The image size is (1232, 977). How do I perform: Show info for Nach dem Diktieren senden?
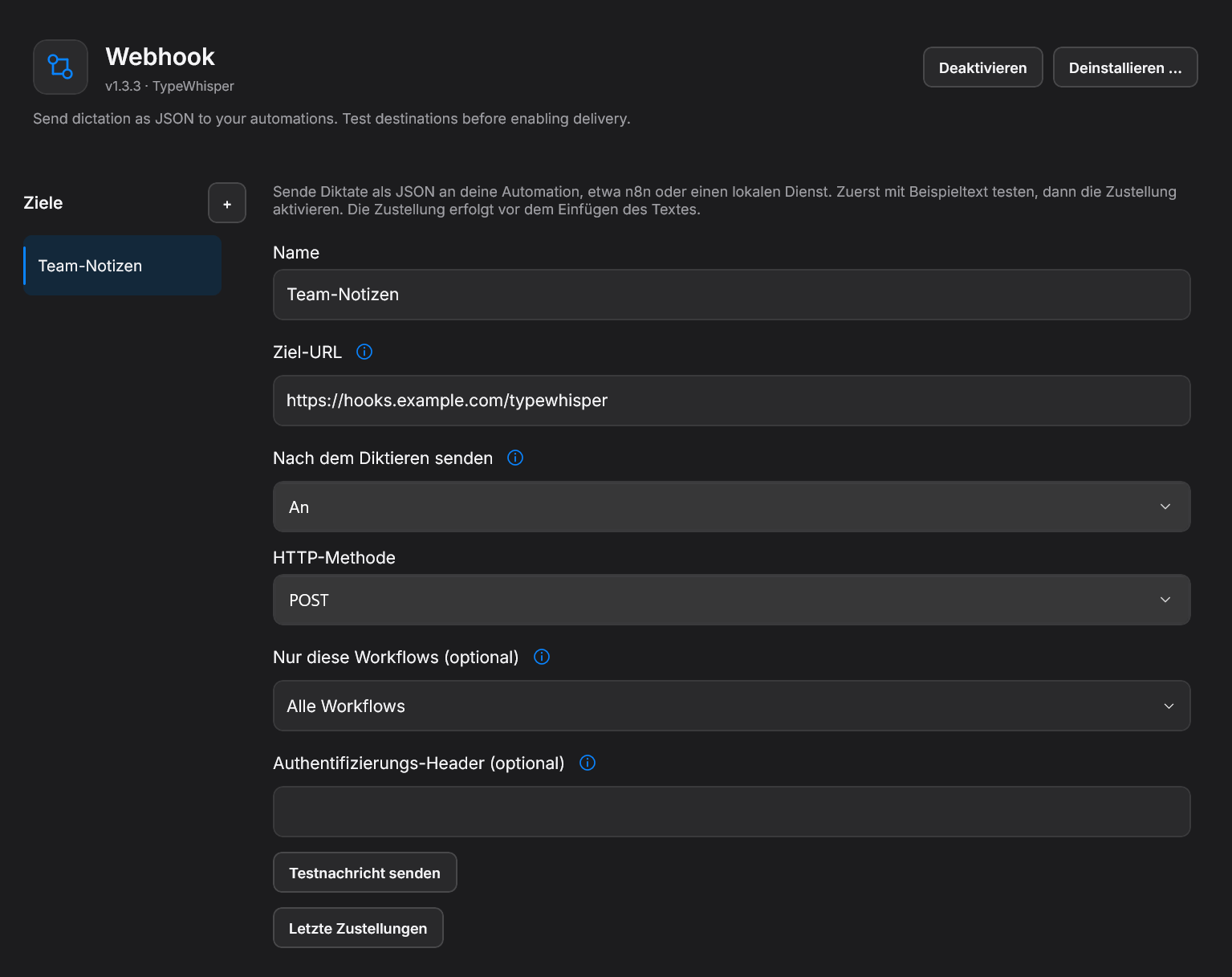pos(515,458)
